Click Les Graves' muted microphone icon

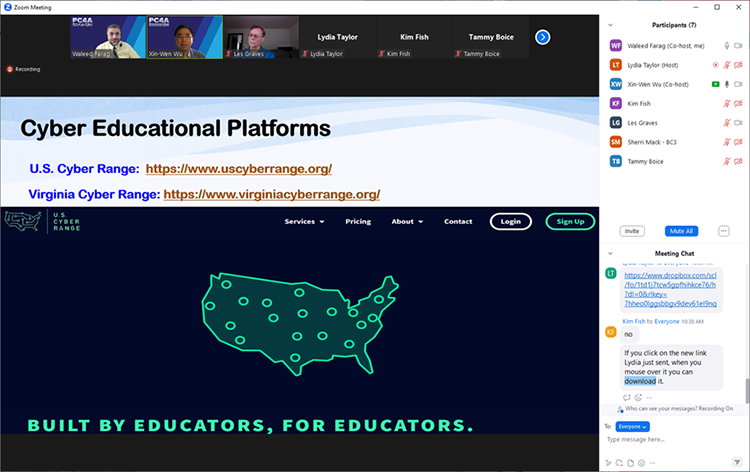[x=727, y=123]
